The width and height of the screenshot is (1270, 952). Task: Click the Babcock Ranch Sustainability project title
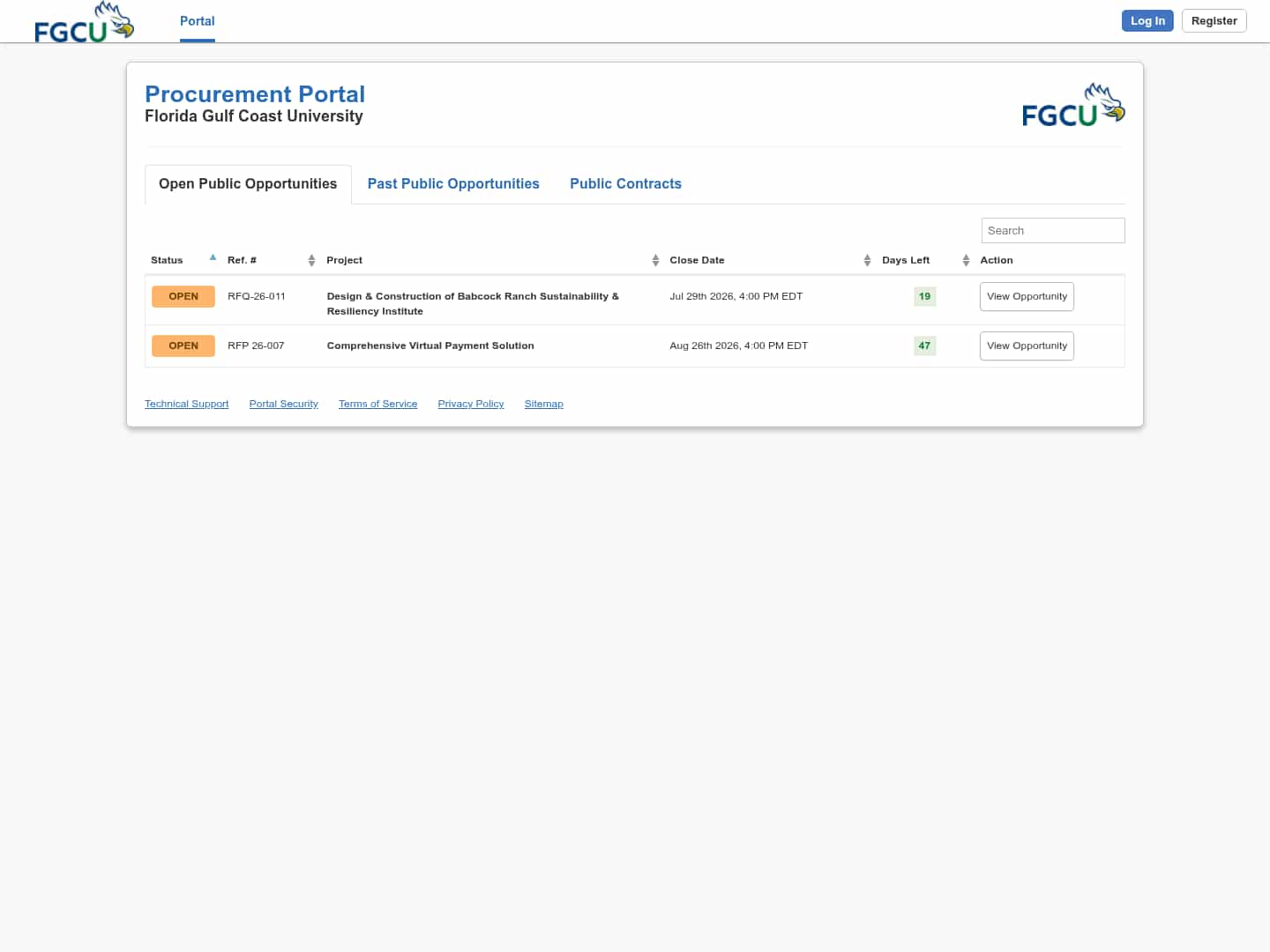coord(473,303)
